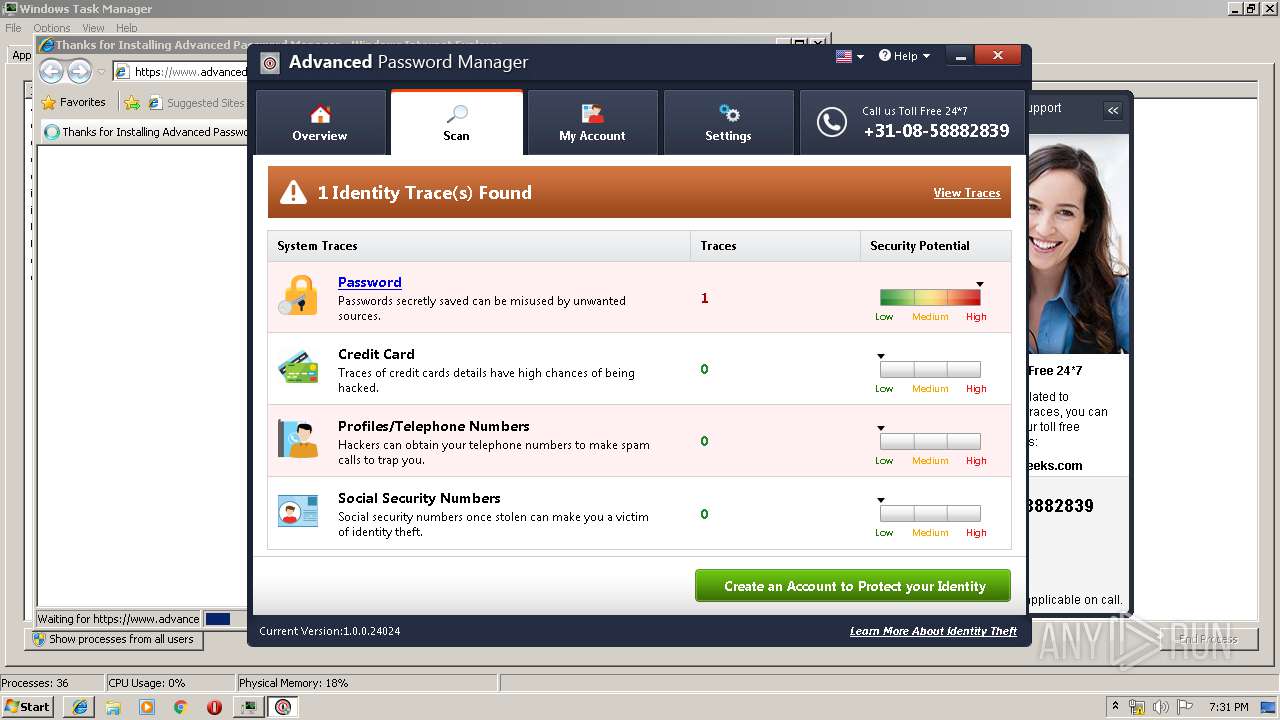Expand the Help dropdown menu
The height and width of the screenshot is (720, 1280).
coord(904,56)
